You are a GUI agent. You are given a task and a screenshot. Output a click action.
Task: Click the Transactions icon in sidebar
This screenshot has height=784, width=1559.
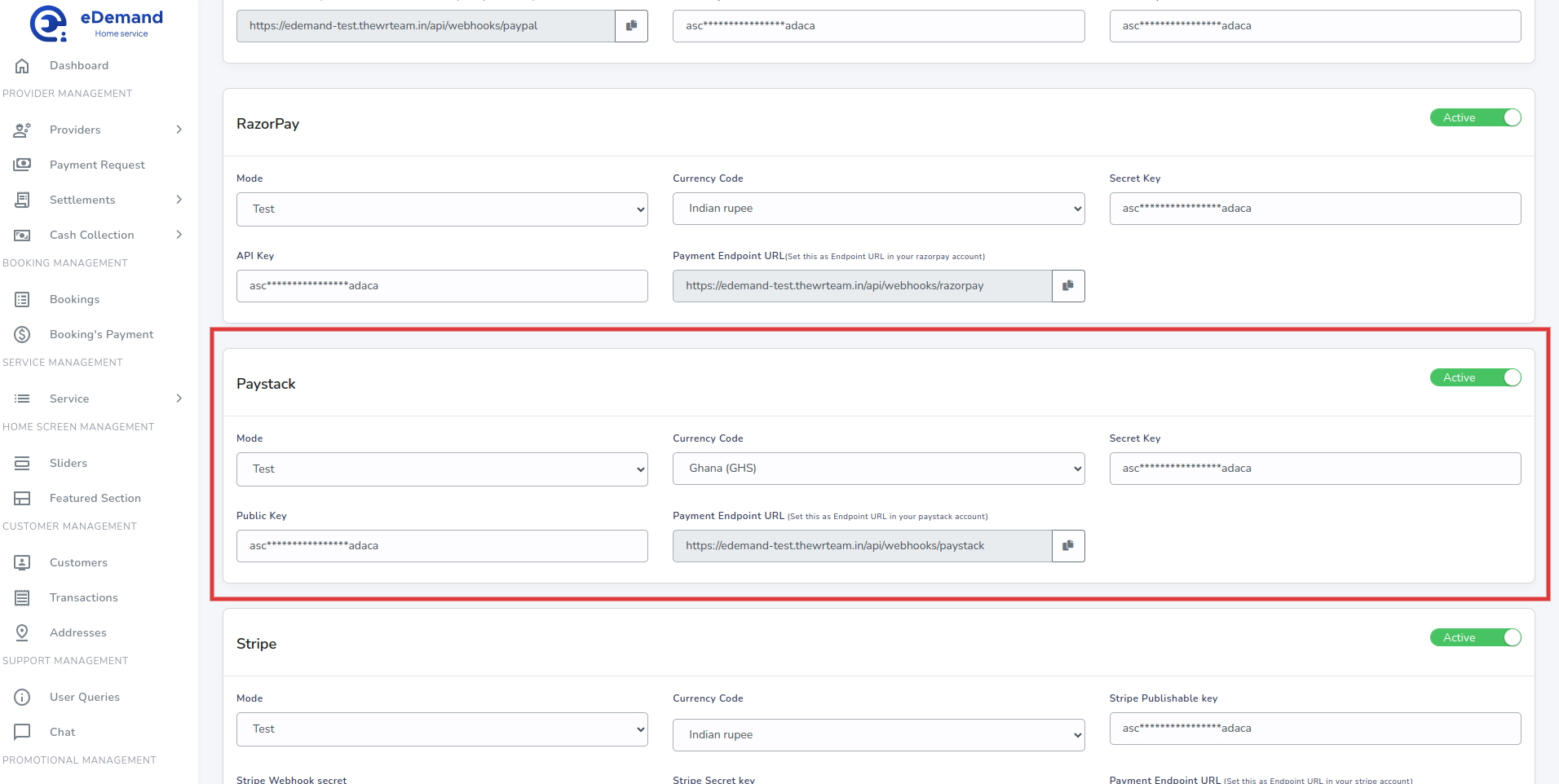[x=22, y=597]
